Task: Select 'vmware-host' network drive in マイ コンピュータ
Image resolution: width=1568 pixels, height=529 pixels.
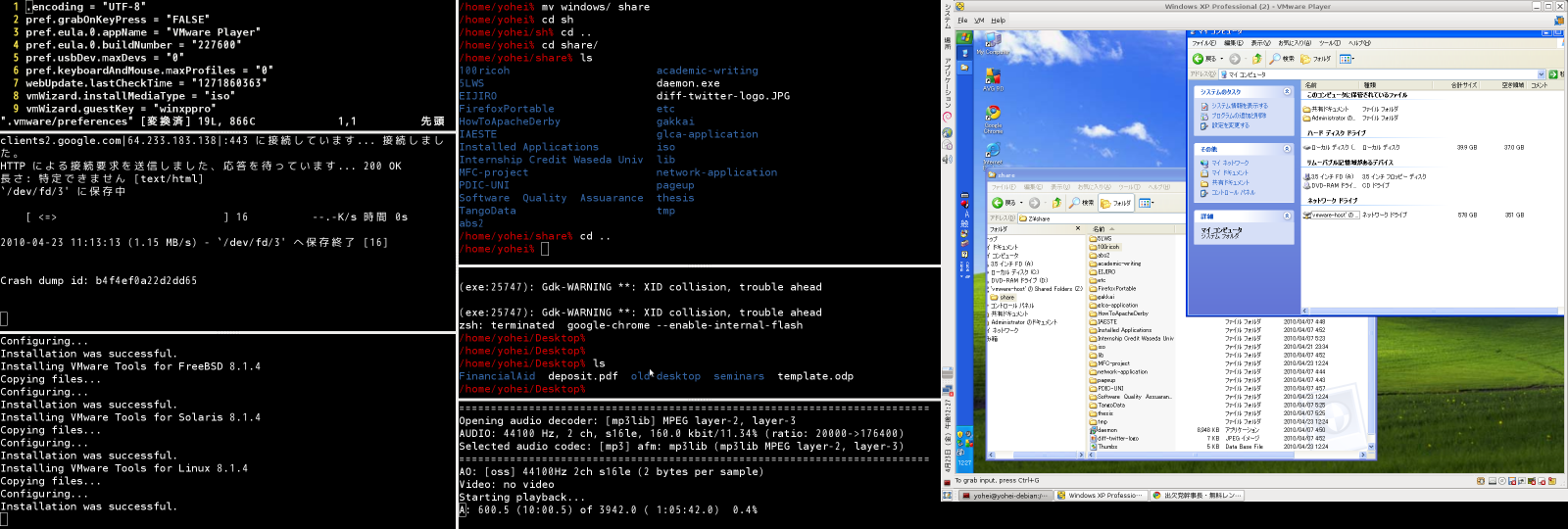Action: coord(1332,215)
